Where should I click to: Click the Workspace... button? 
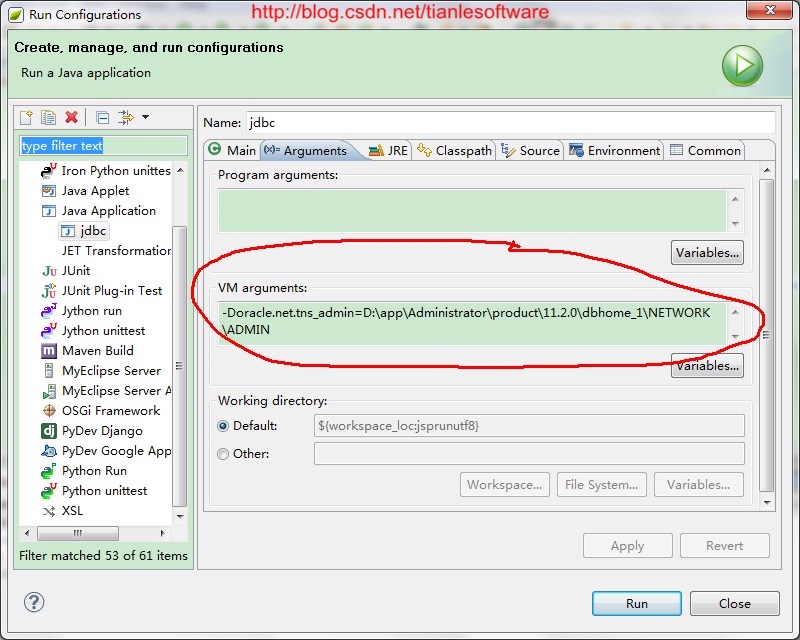tap(505, 485)
